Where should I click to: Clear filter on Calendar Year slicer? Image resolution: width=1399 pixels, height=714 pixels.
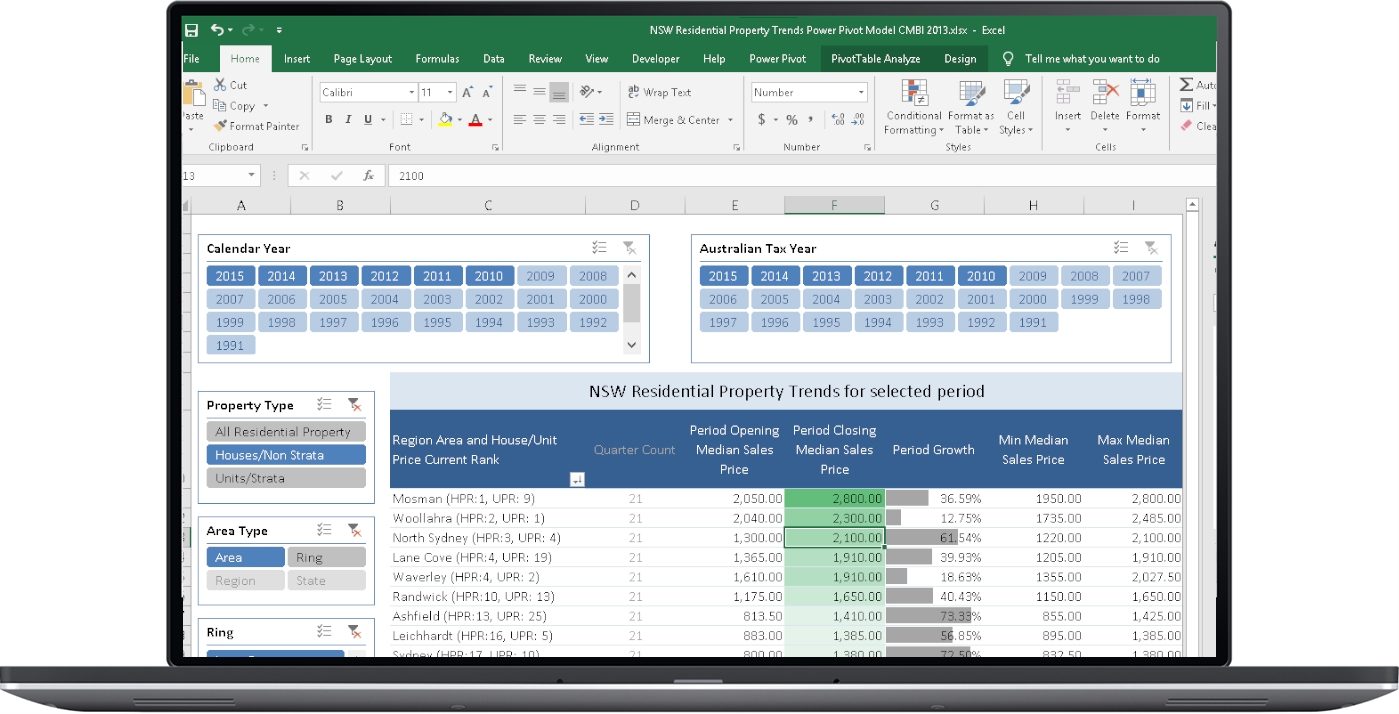629,248
